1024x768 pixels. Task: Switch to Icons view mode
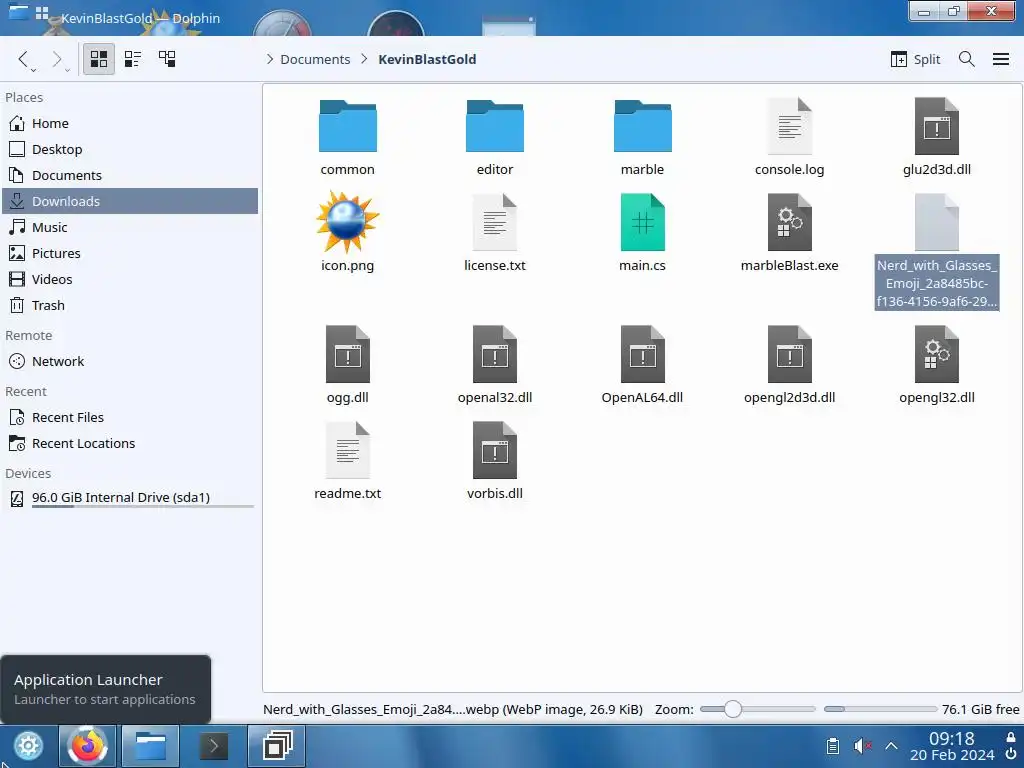point(99,59)
